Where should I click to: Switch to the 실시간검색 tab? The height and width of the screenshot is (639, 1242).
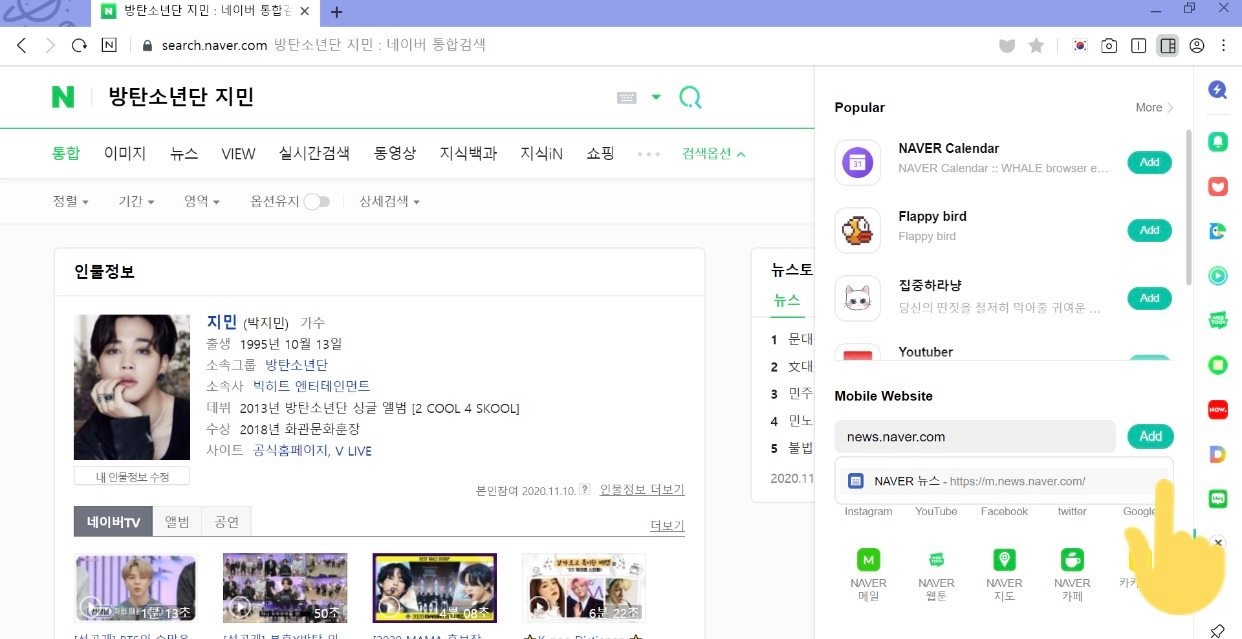(314, 153)
